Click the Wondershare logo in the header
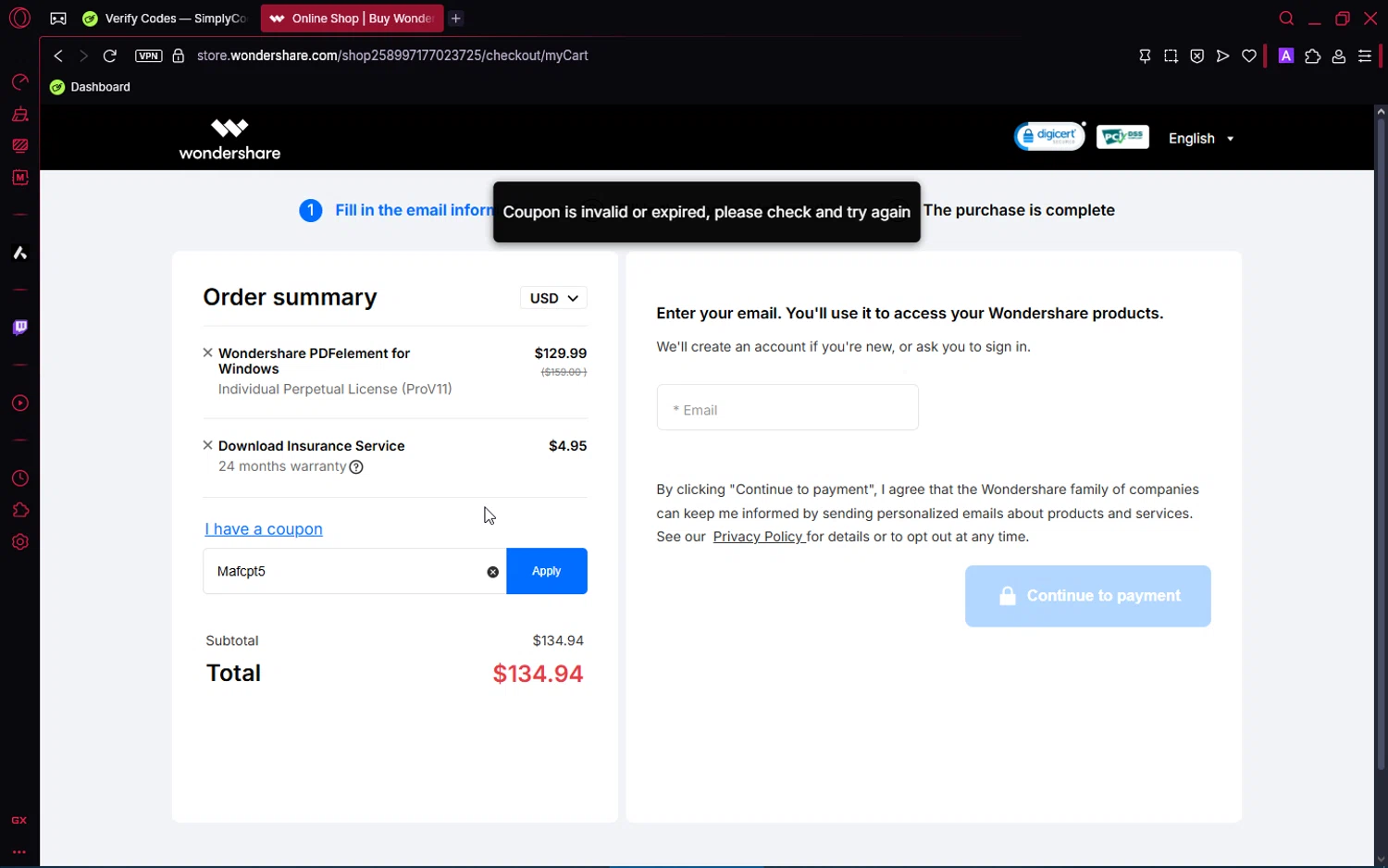Image resolution: width=1388 pixels, height=868 pixels. tap(229, 140)
